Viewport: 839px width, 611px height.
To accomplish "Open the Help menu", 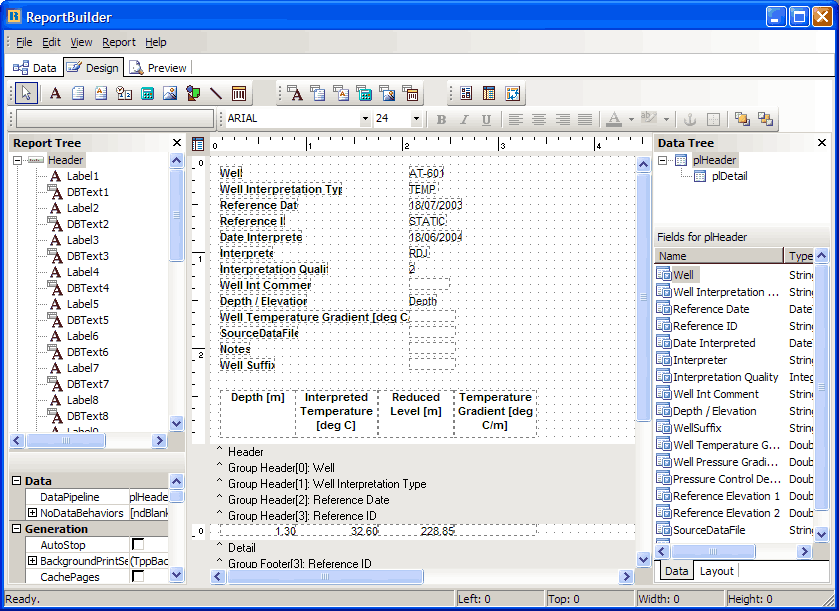I will (156, 42).
